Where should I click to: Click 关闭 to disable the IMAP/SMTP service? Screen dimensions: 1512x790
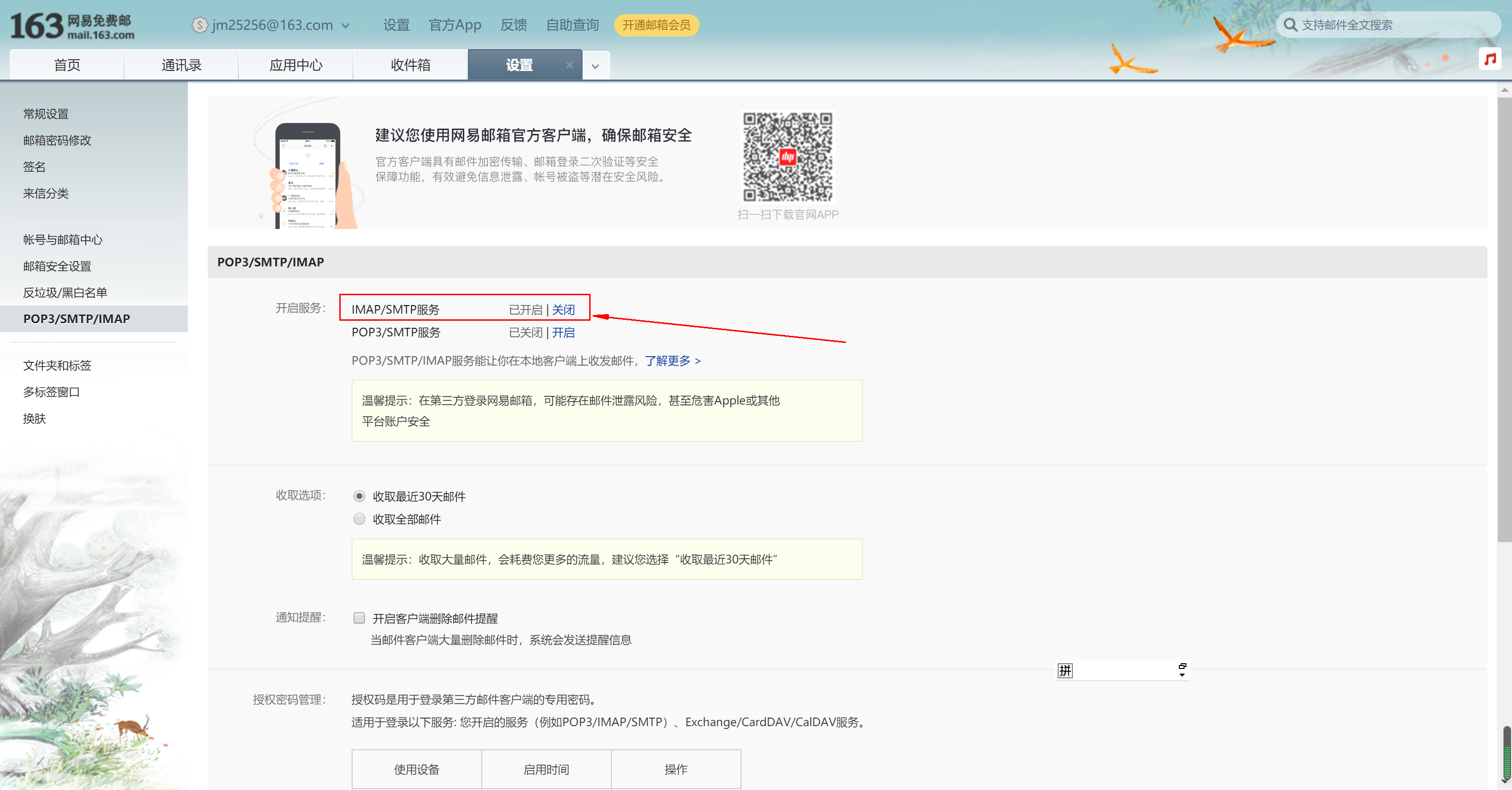click(563, 309)
